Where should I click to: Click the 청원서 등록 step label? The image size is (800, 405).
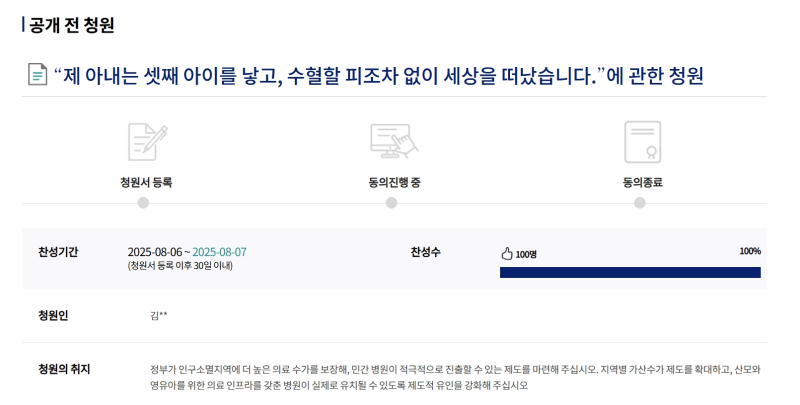(146, 182)
